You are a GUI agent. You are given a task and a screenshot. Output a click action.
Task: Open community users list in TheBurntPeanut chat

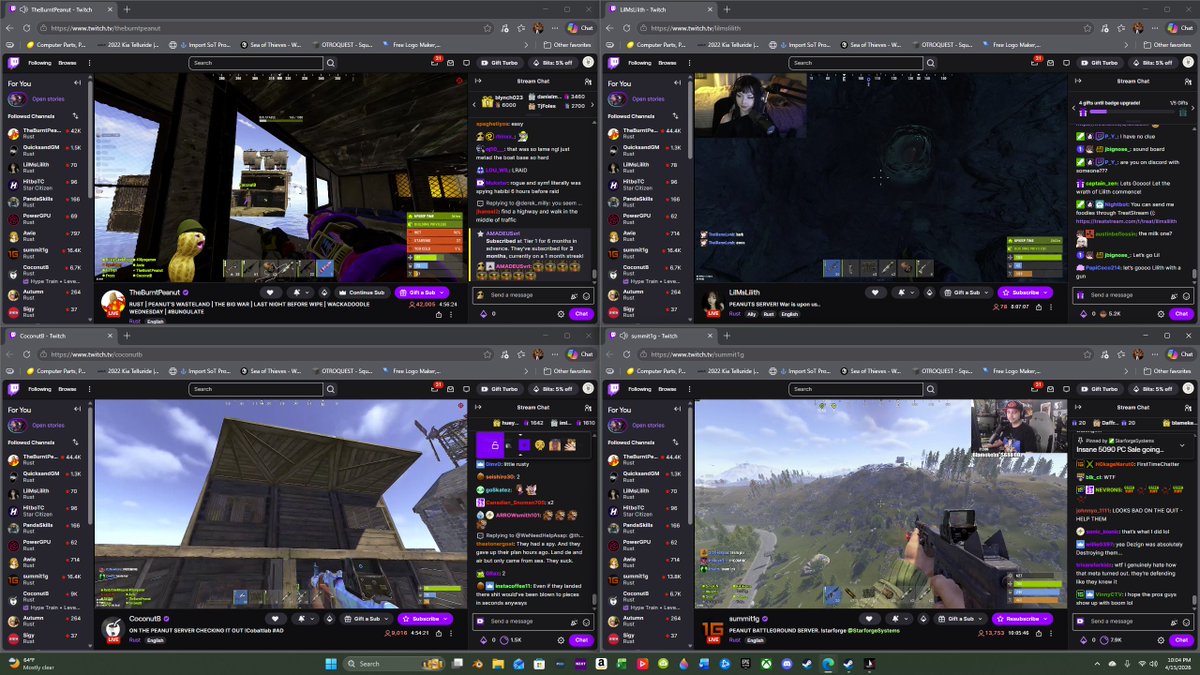[586, 81]
